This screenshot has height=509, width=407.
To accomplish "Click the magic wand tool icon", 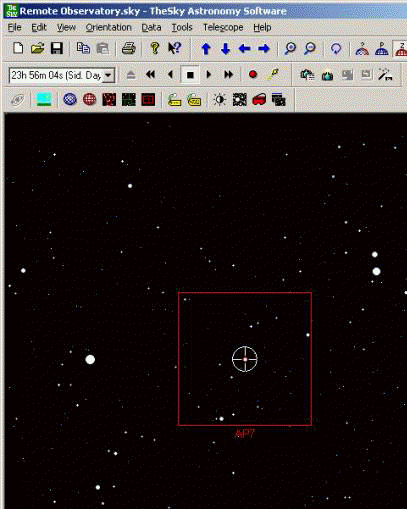I will pyautogui.click(x=385, y=75).
